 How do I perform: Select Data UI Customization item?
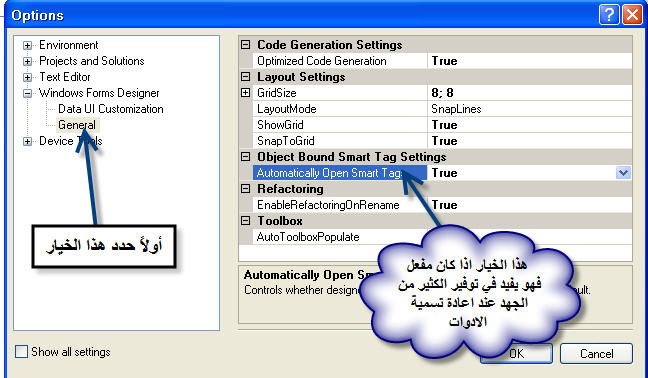tap(110, 109)
